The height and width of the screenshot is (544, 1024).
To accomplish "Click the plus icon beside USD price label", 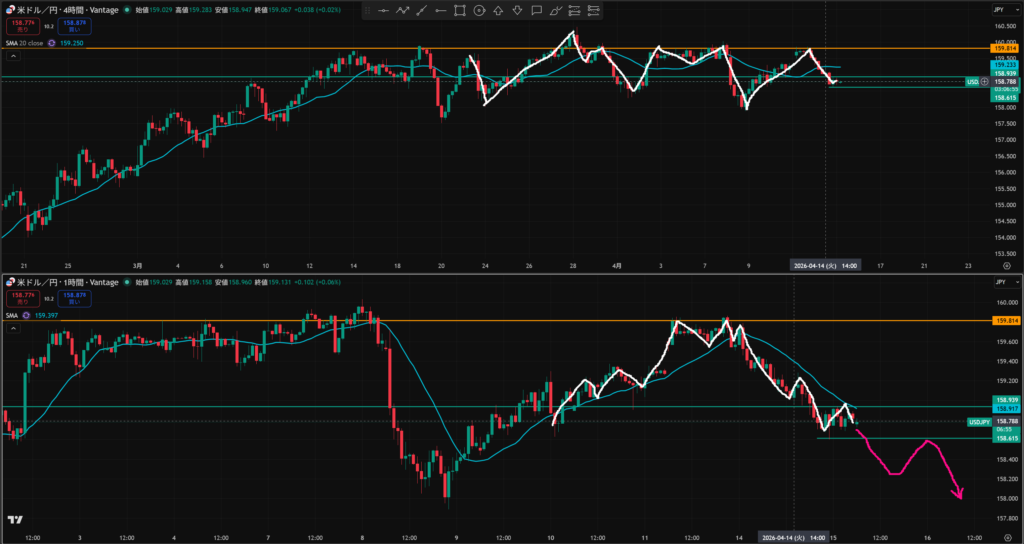I will (984, 81).
